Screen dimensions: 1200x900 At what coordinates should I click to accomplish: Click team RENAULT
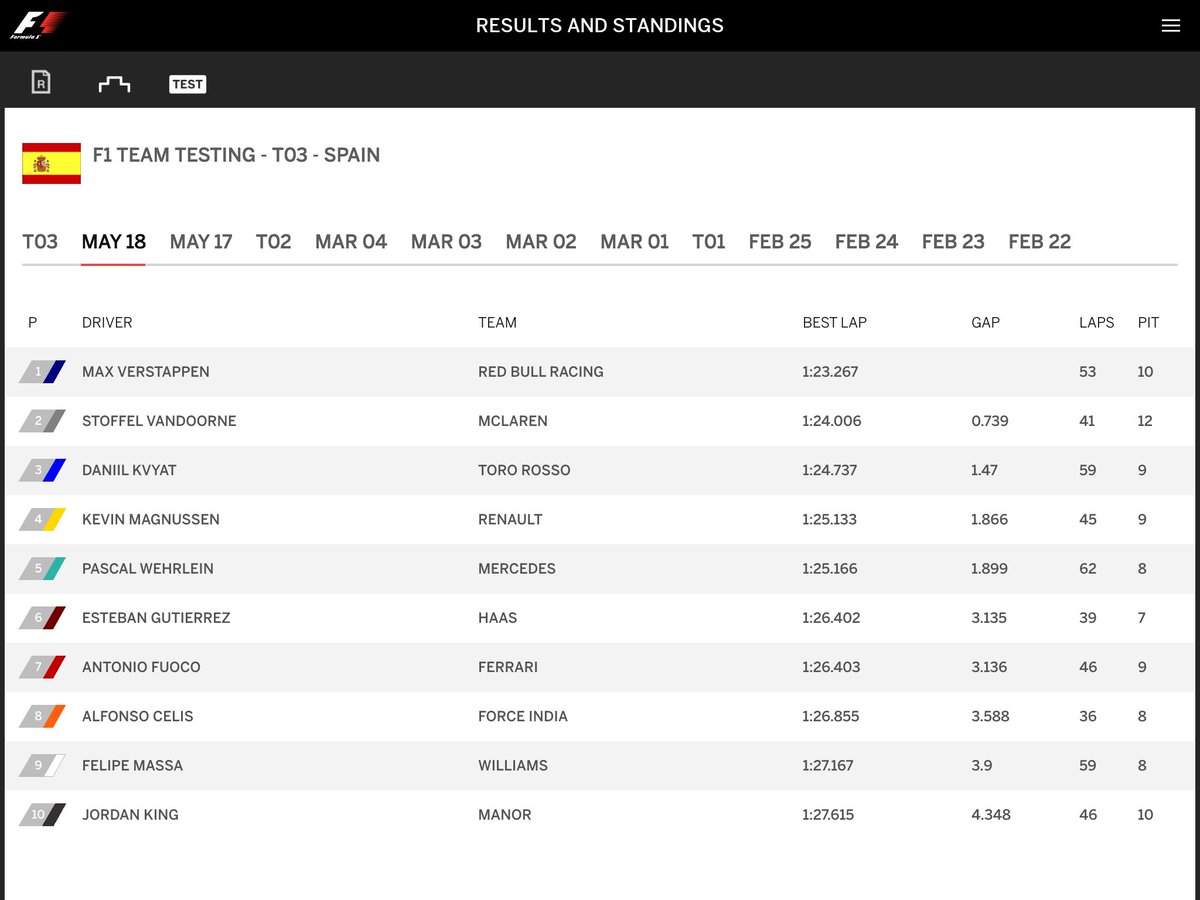click(x=510, y=519)
